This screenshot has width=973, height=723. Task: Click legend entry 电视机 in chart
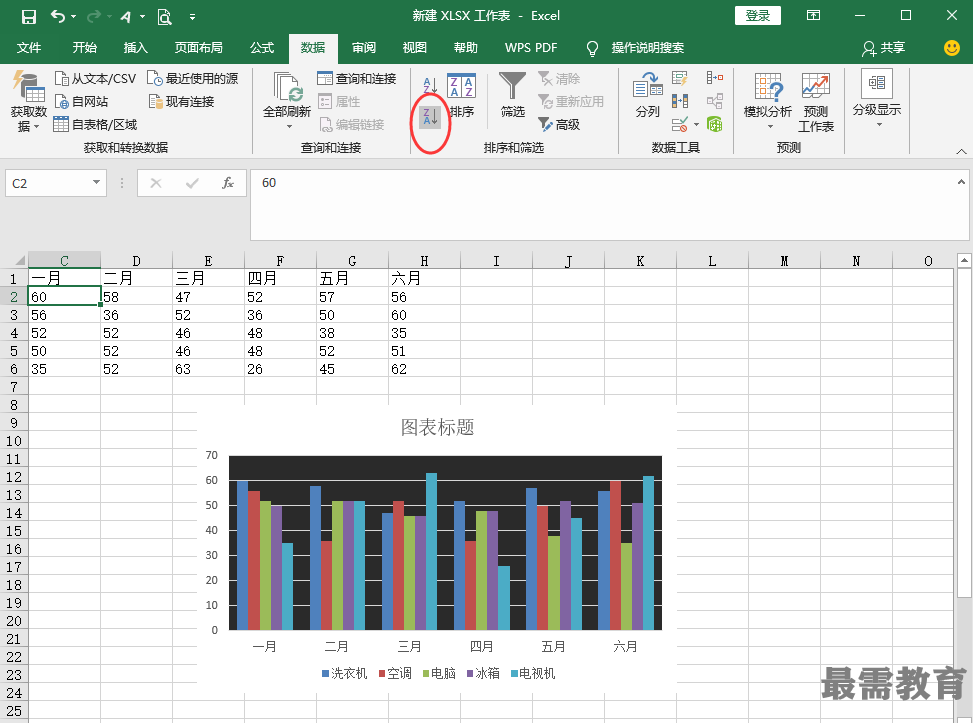[x=533, y=674]
